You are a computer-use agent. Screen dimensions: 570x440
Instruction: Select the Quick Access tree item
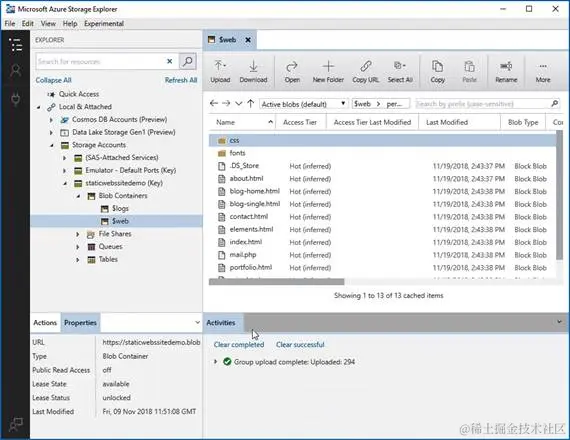[x=79, y=94]
